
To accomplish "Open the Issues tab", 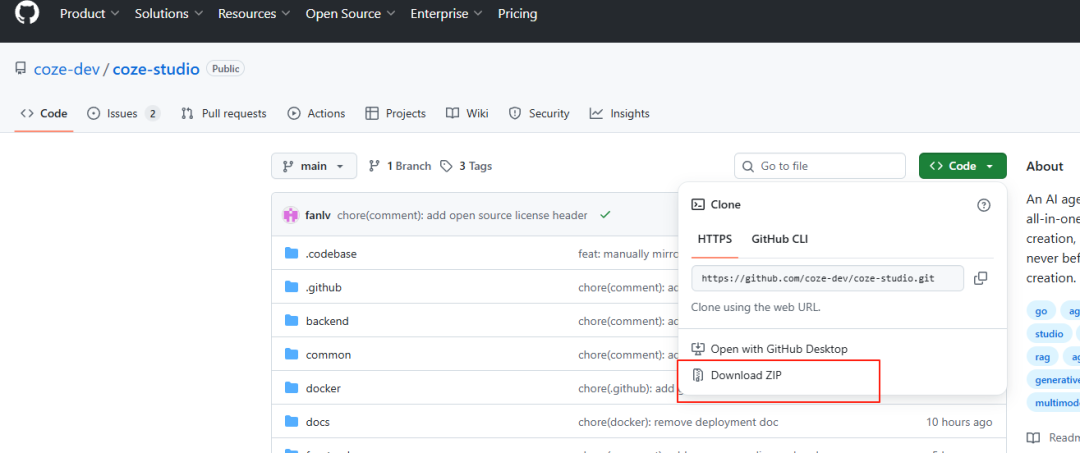I will 122,114.
